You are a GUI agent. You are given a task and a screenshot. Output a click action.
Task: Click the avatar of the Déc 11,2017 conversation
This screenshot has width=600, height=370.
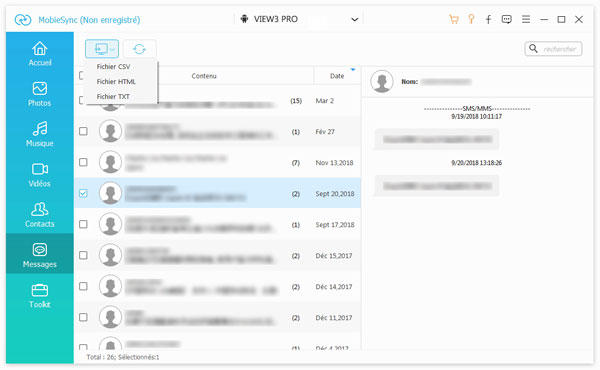pyautogui.click(x=111, y=317)
